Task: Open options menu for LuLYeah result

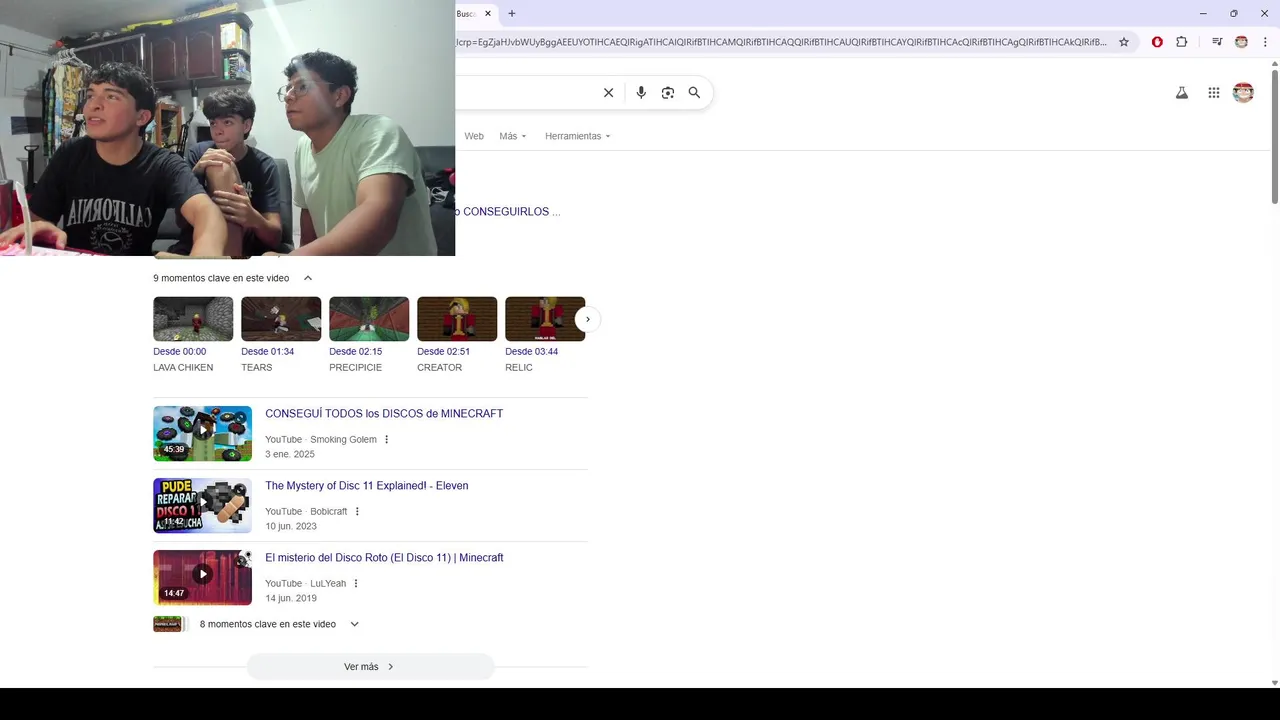Action: [355, 583]
